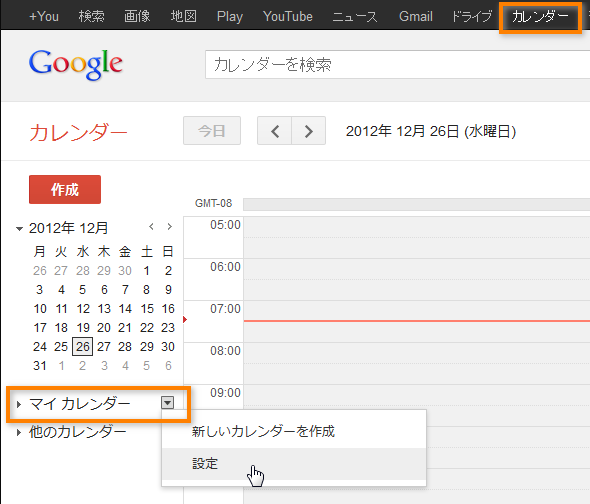
Task: Click the all-day event strip beside GMT-08
Action: [417, 204]
